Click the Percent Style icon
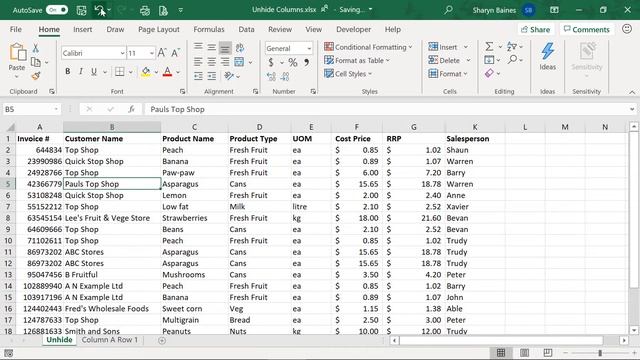 coord(293,62)
